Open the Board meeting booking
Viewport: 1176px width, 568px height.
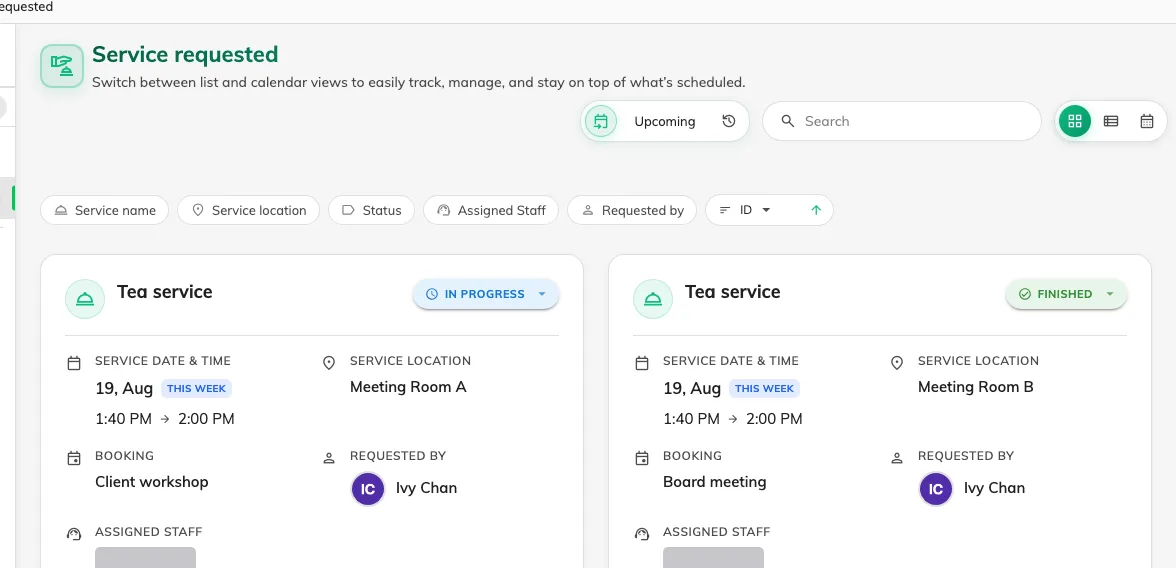pos(715,482)
